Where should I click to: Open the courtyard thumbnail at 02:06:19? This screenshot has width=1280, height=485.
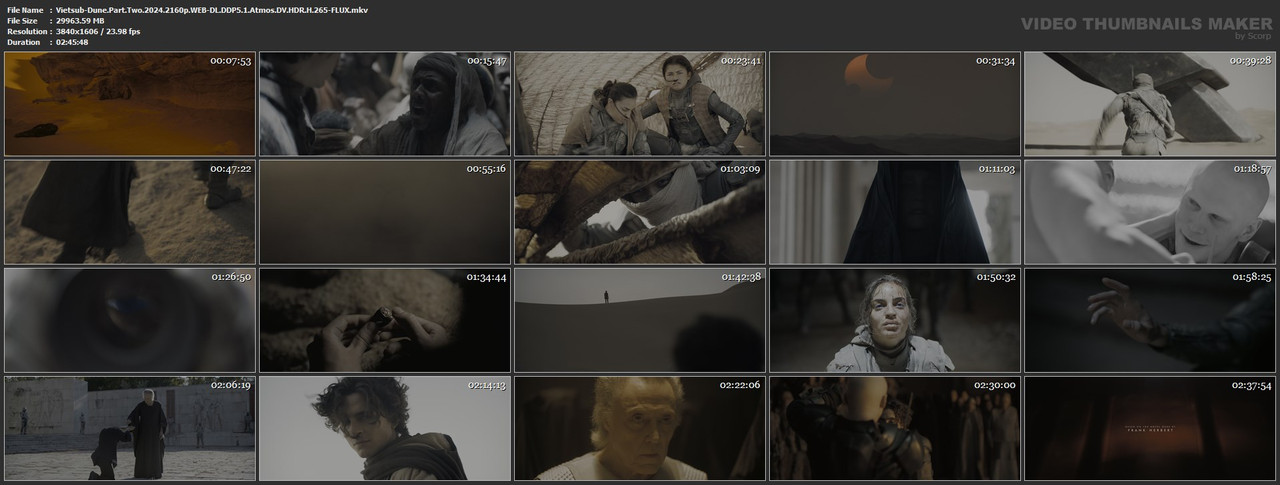pos(130,428)
